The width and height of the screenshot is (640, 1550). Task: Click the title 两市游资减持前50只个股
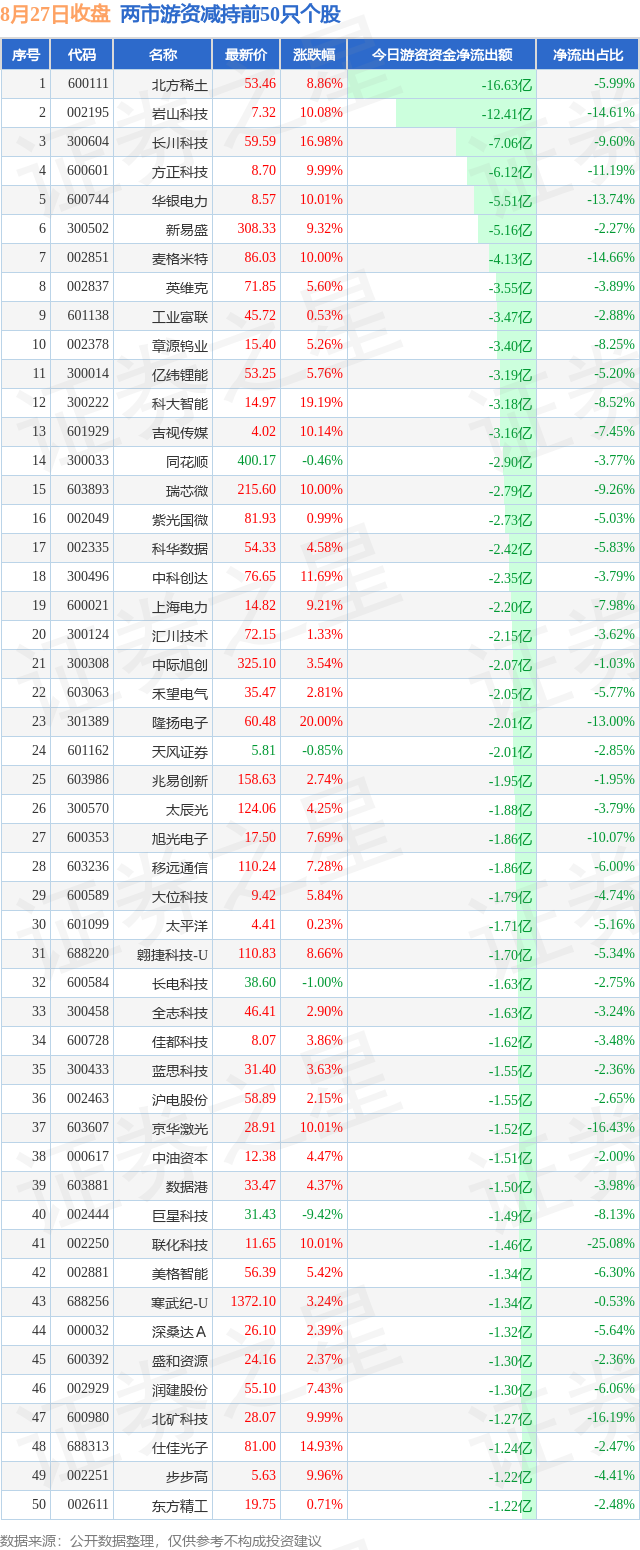[x=231, y=15]
